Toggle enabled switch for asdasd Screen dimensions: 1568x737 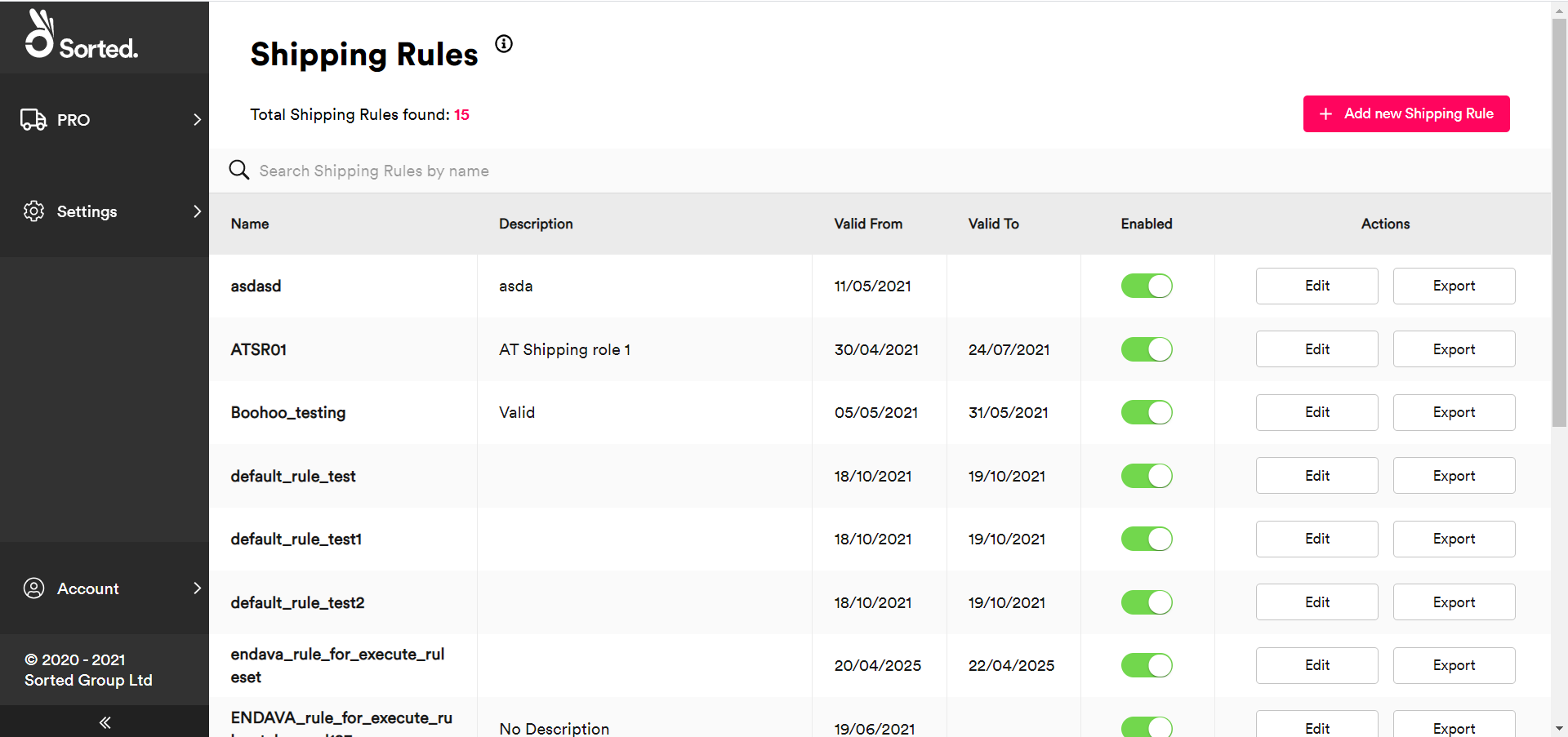[x=1147, y=286]
